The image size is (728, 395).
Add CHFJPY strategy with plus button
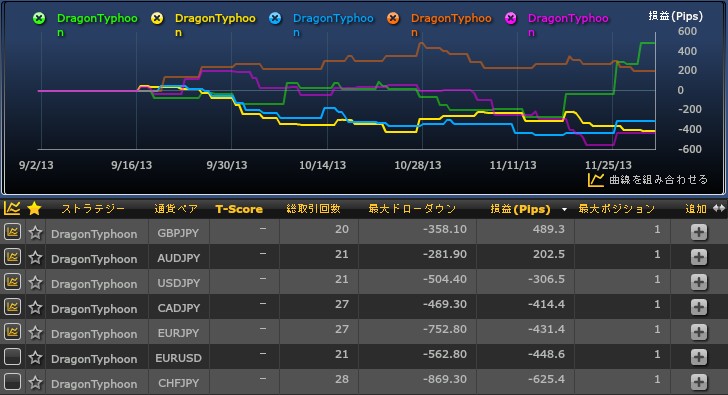click(699, 382)
